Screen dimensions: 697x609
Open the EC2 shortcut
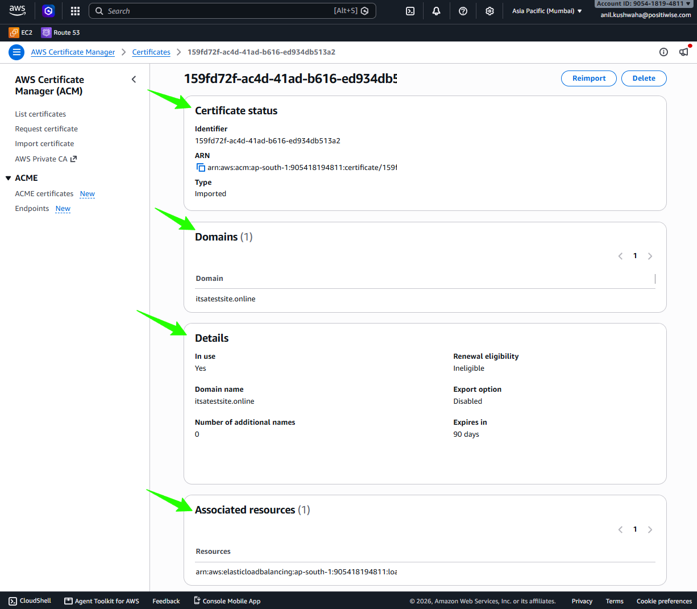click(x=20, y=32)
